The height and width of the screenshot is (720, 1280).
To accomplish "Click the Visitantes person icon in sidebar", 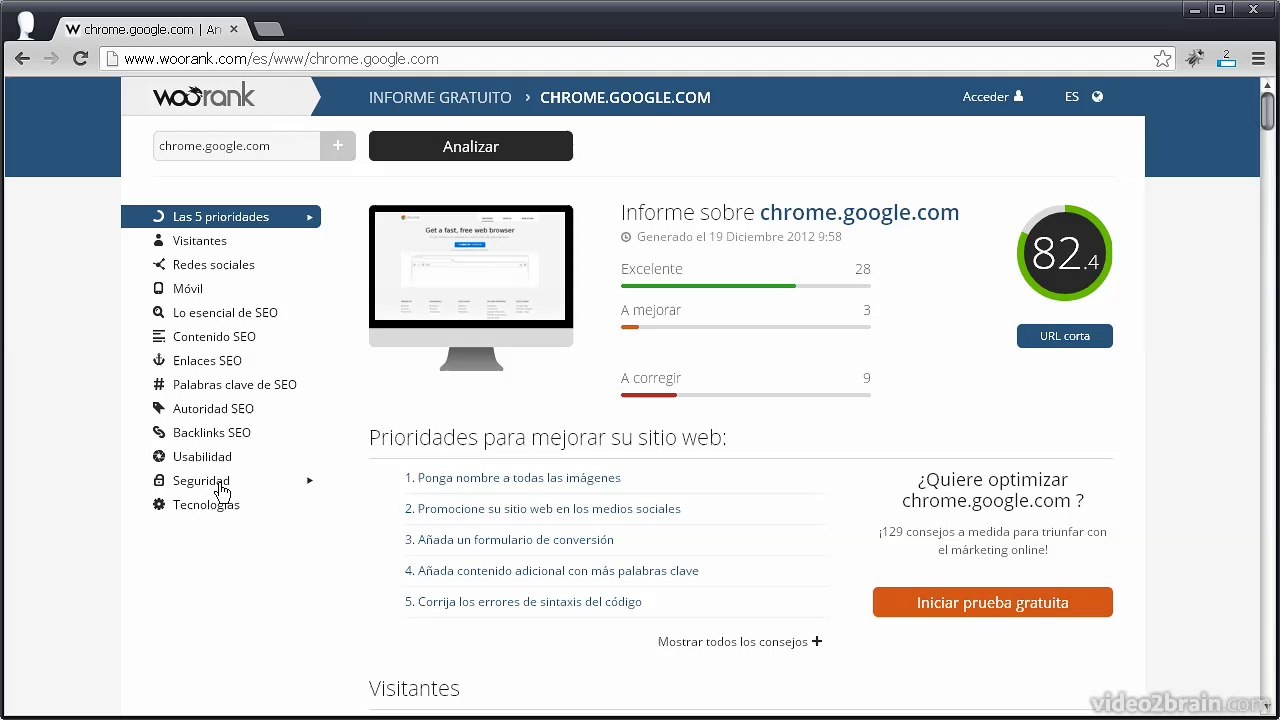I will point(158,240).
